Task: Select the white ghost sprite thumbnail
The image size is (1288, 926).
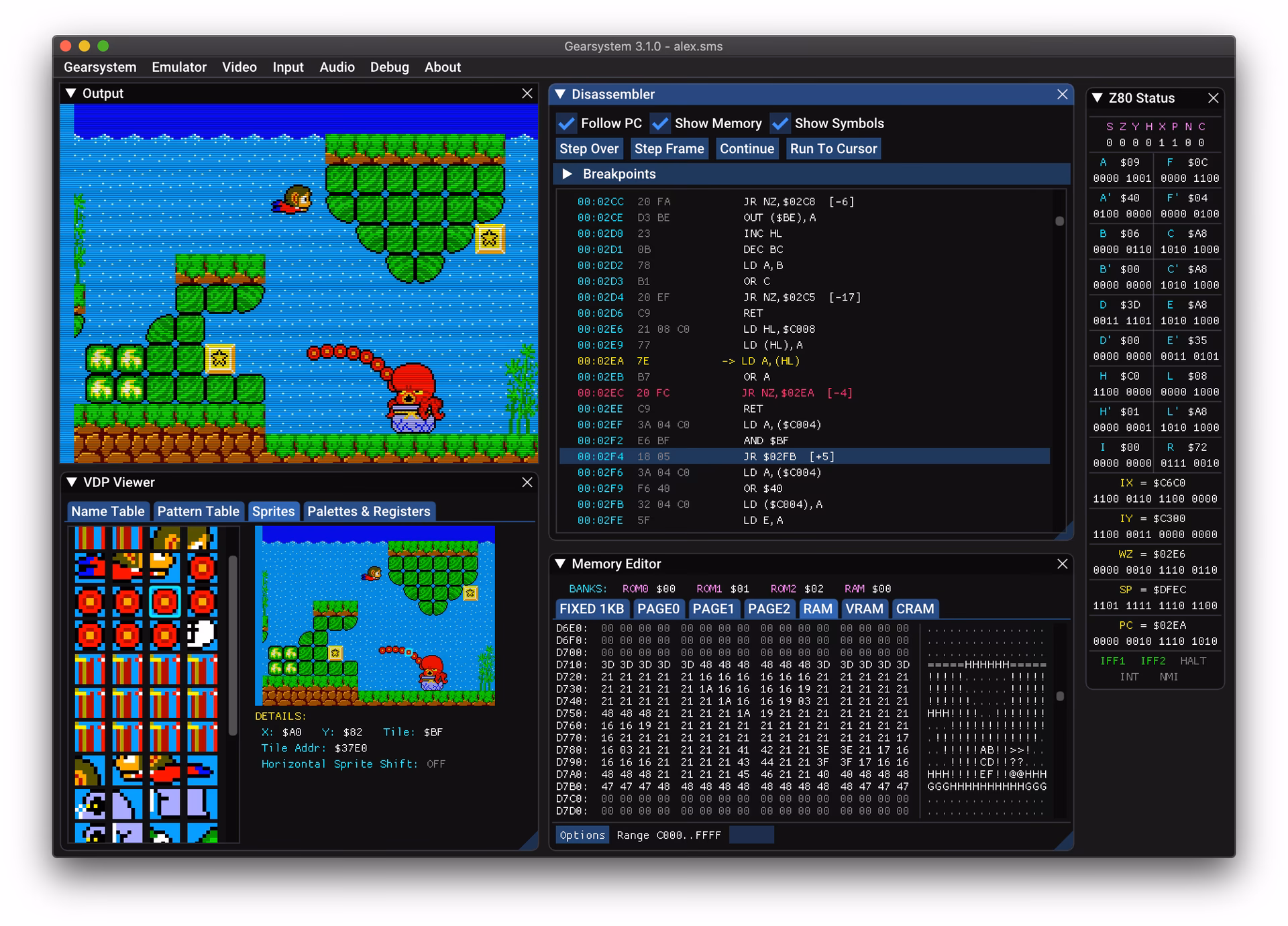Action: (x=202, y=635)
